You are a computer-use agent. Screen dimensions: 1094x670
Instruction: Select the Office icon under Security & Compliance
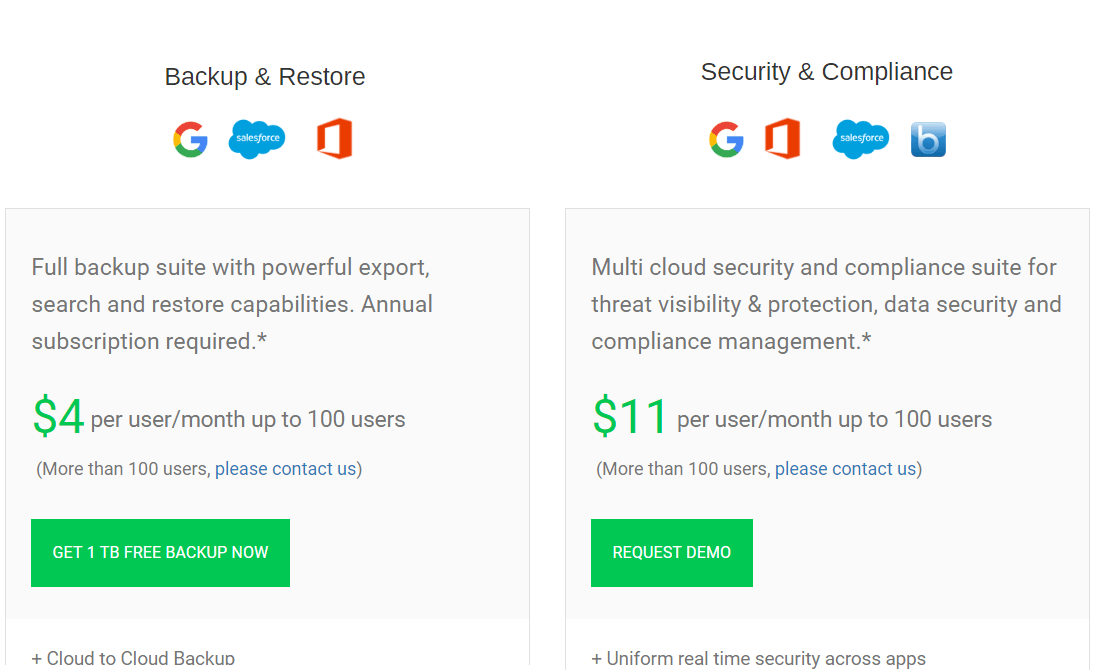[x=783, y=139]
